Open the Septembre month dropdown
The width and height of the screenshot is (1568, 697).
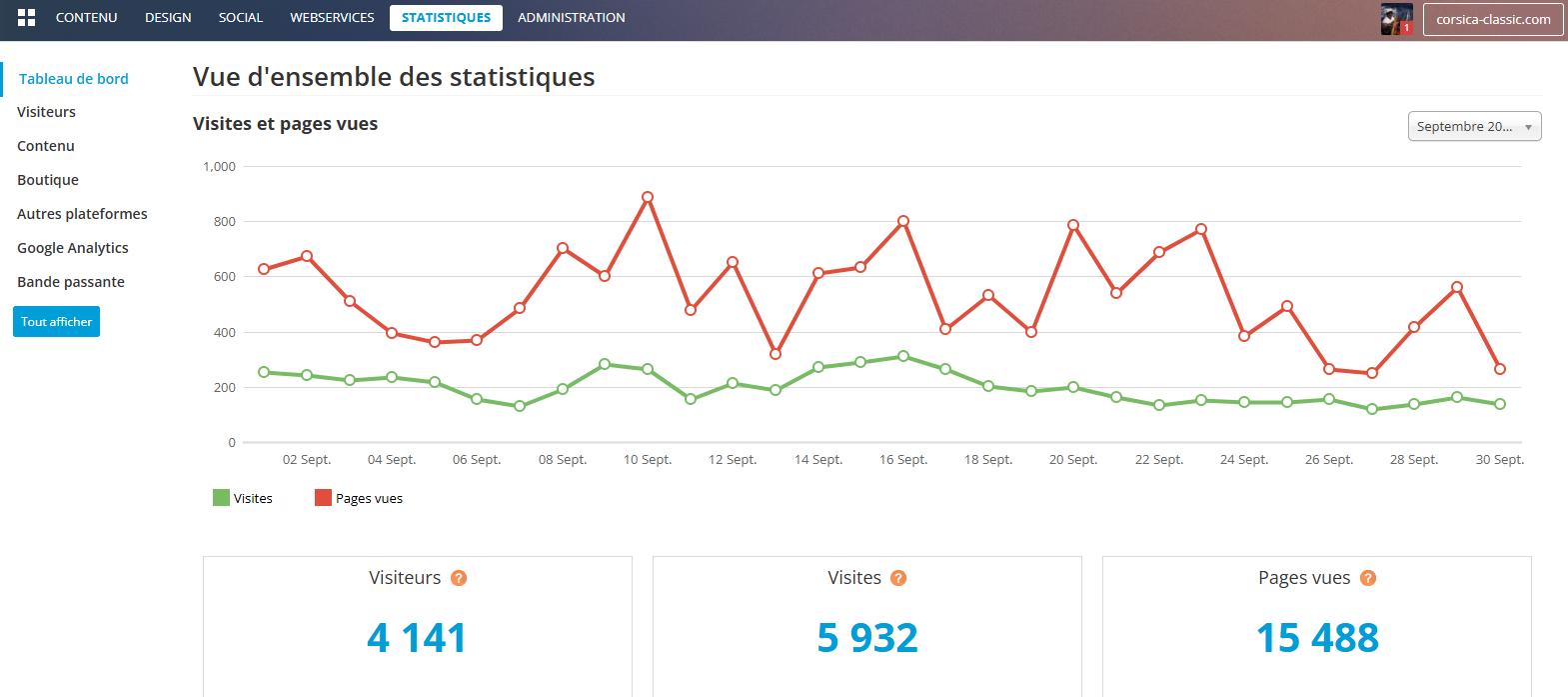click(x=1474, y=126)
